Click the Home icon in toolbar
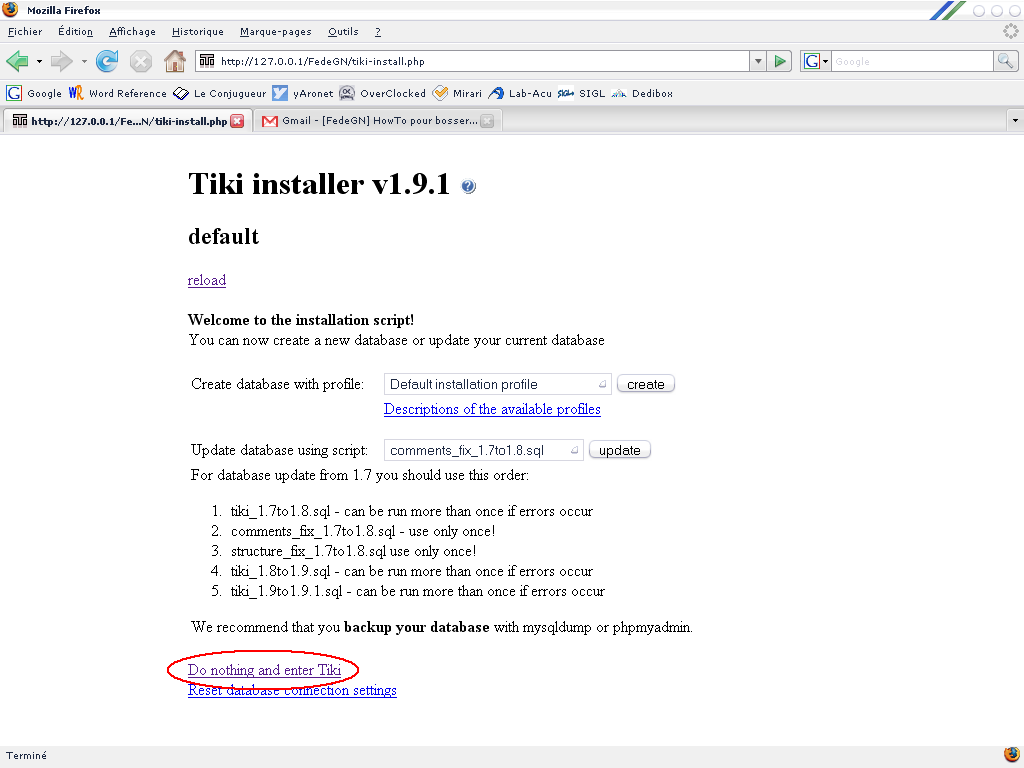This screenshot has width=1024, height=768. (x=175, y=61)
